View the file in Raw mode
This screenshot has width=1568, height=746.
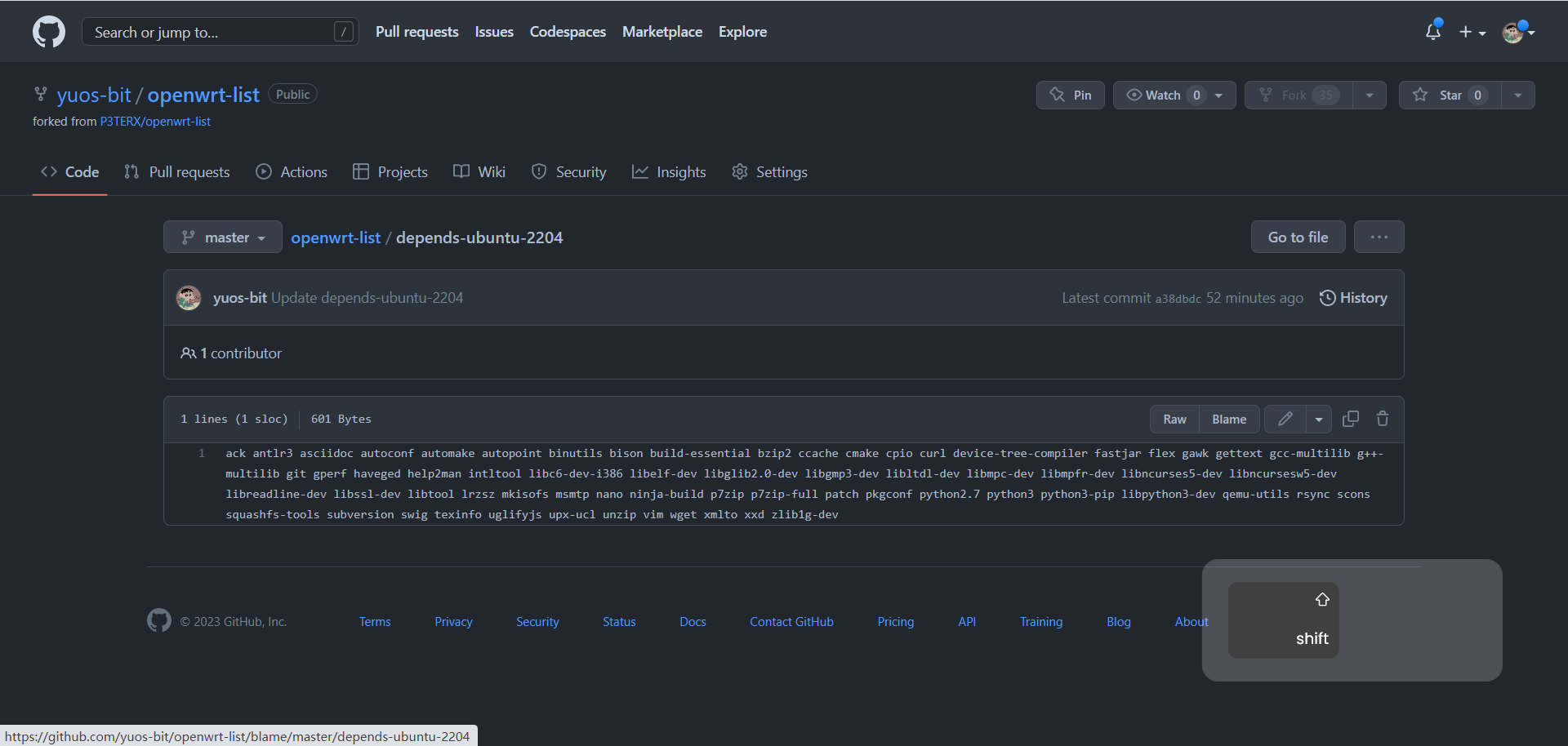(1174, 420)
